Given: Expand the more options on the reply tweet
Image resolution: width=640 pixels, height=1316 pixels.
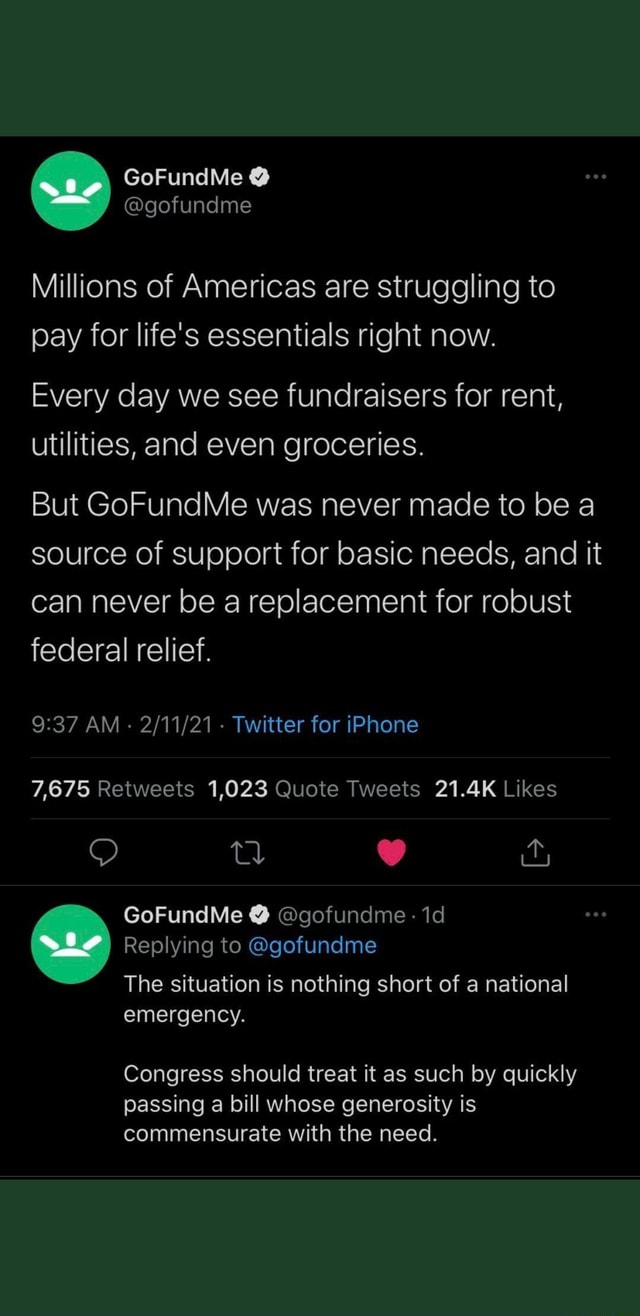Looking at the screenshot, I should click(x=597, y=913).
